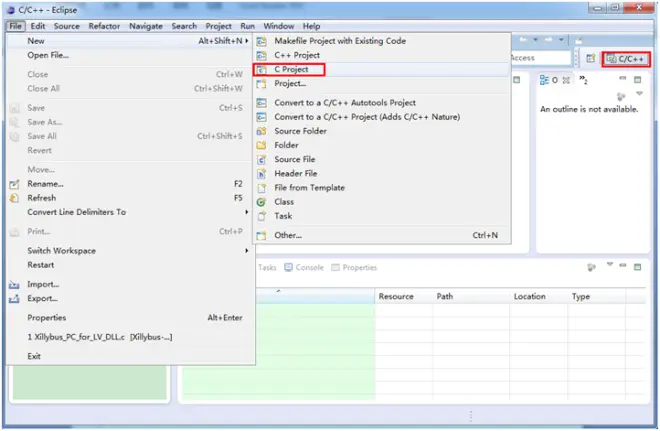Click the Header File icon

(x=261, y=174)
